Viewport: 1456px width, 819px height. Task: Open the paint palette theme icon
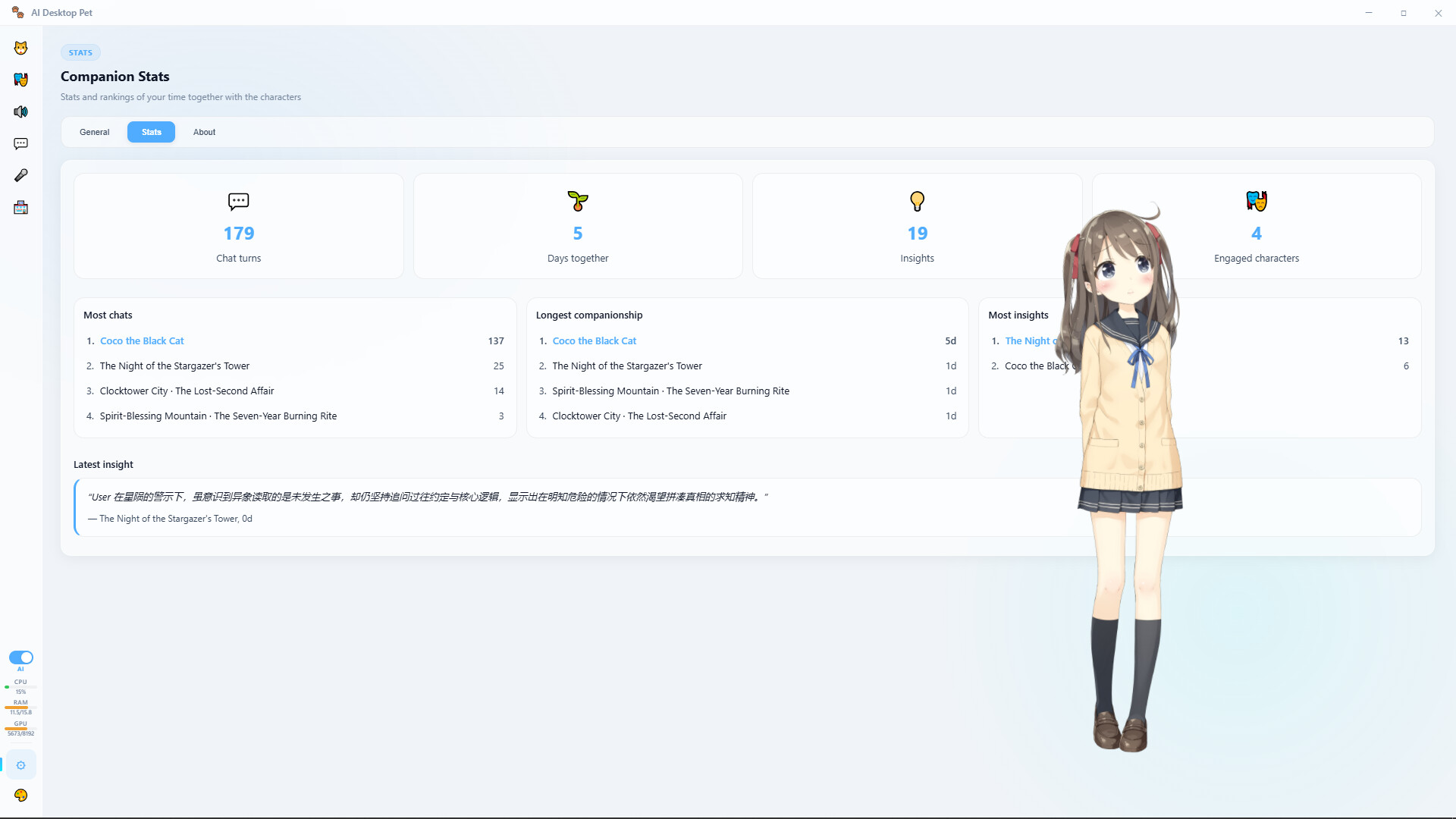[20, 795]
